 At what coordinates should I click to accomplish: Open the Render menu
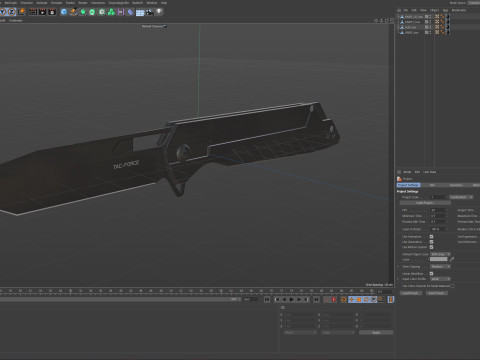pyautogui.click(x=83, y=3)
